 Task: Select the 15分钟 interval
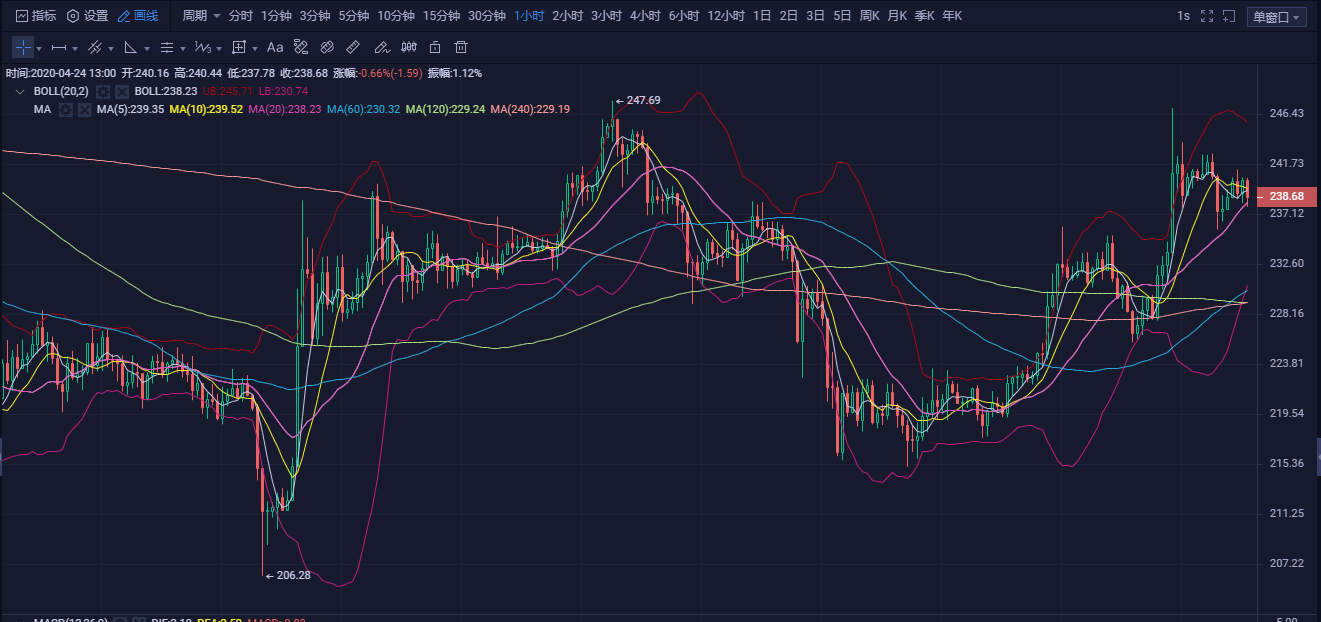442,16
